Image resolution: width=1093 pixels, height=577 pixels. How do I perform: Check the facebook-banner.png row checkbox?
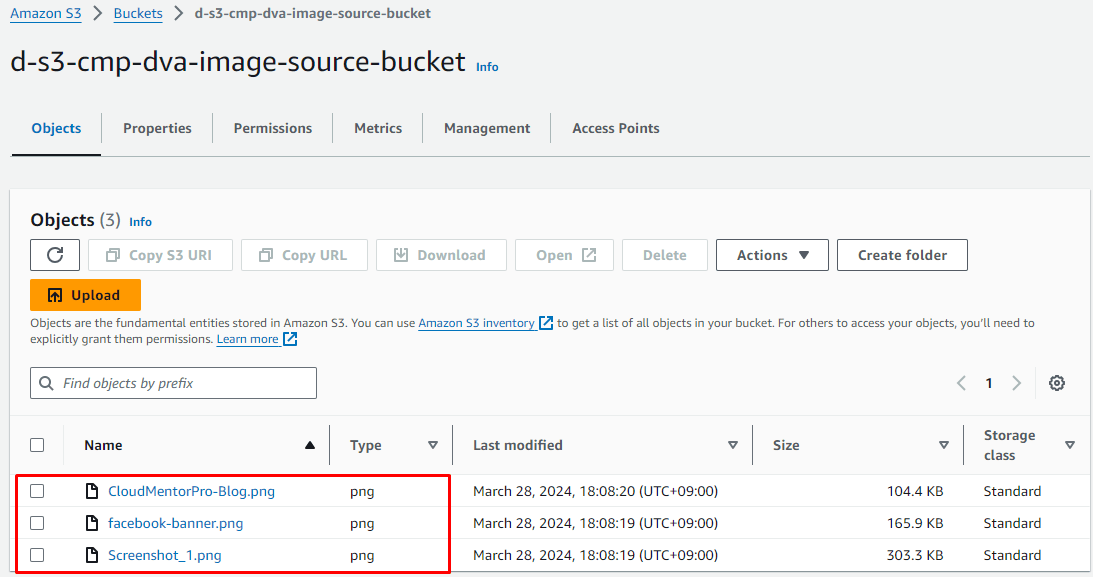click(x=37, y=523)
